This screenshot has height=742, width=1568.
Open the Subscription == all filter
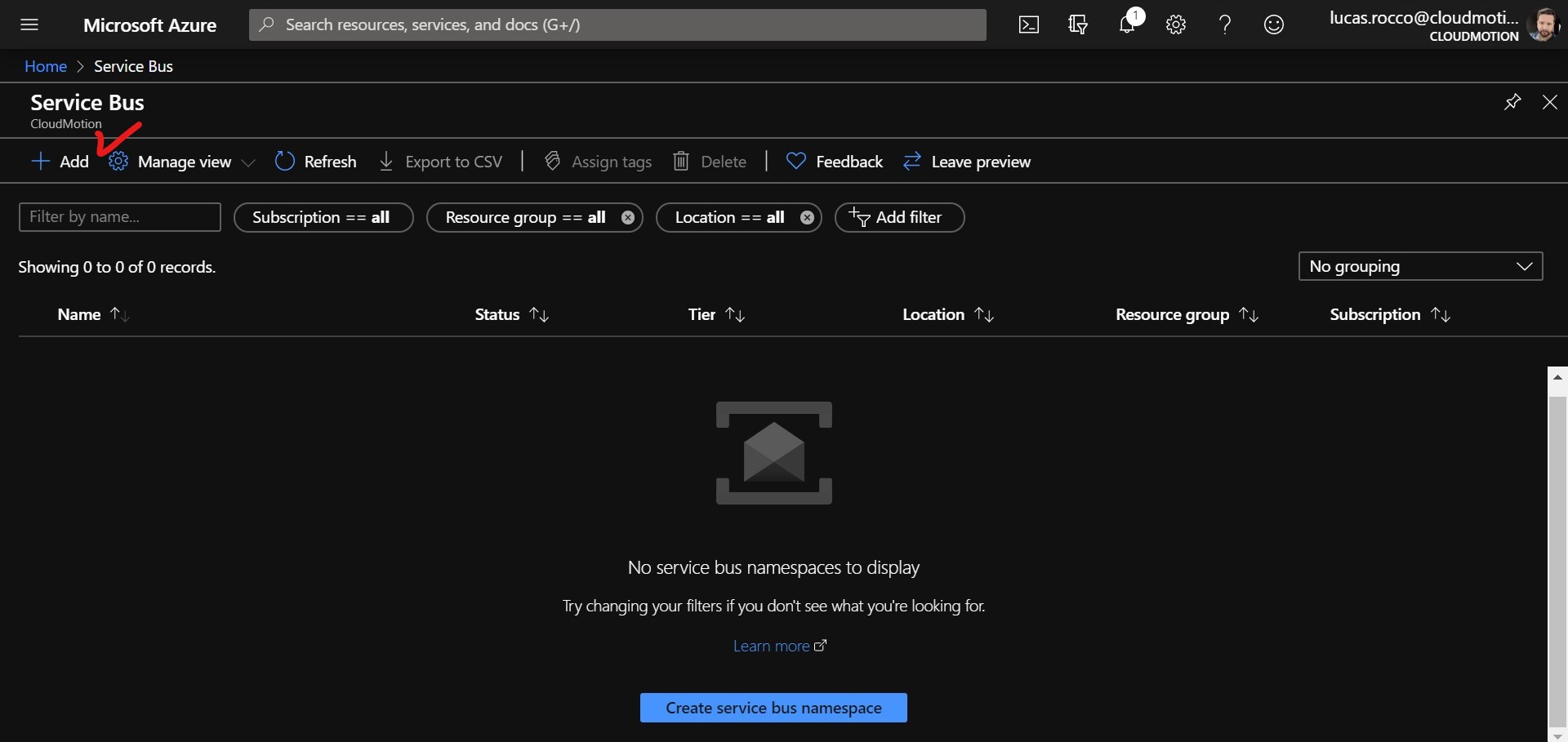pyautogui.click(x=323, y=217)
